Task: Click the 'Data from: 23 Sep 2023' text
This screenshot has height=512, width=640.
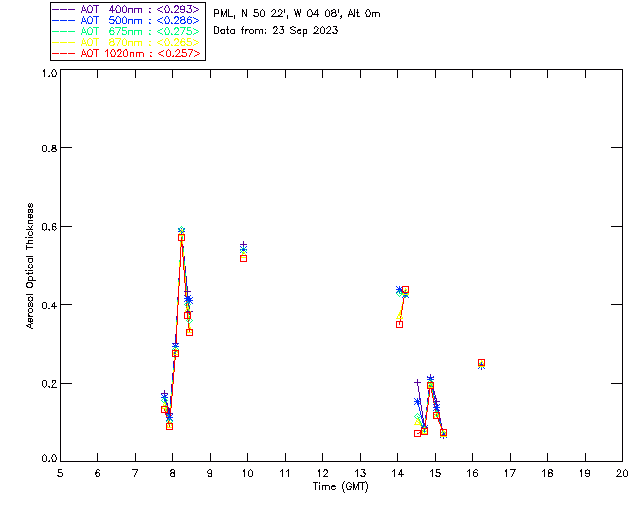Action: (x=276, y=31)
